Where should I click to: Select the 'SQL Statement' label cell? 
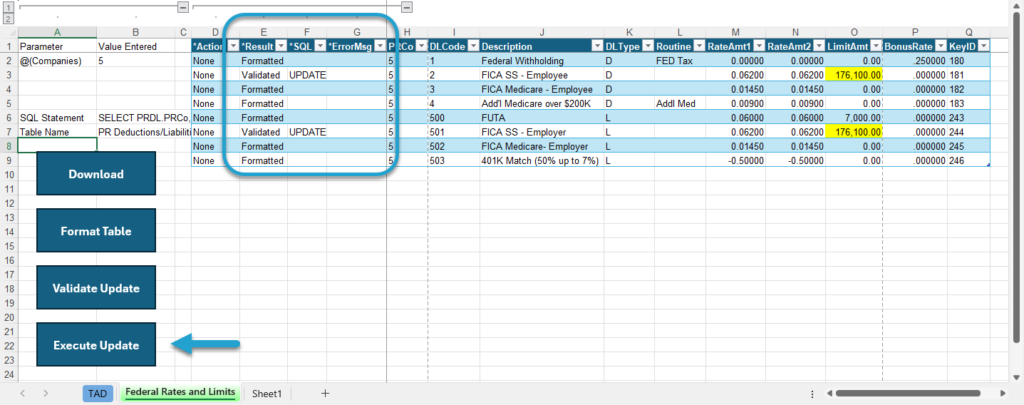57,118
